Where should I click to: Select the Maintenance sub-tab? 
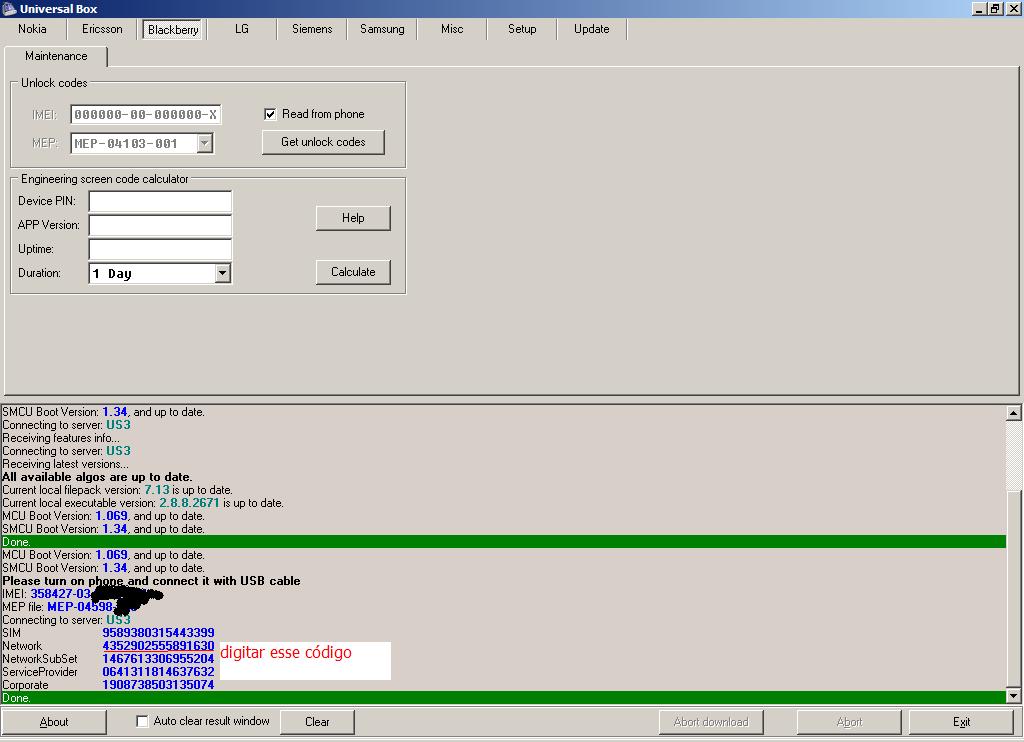click(x=56, y=56)
